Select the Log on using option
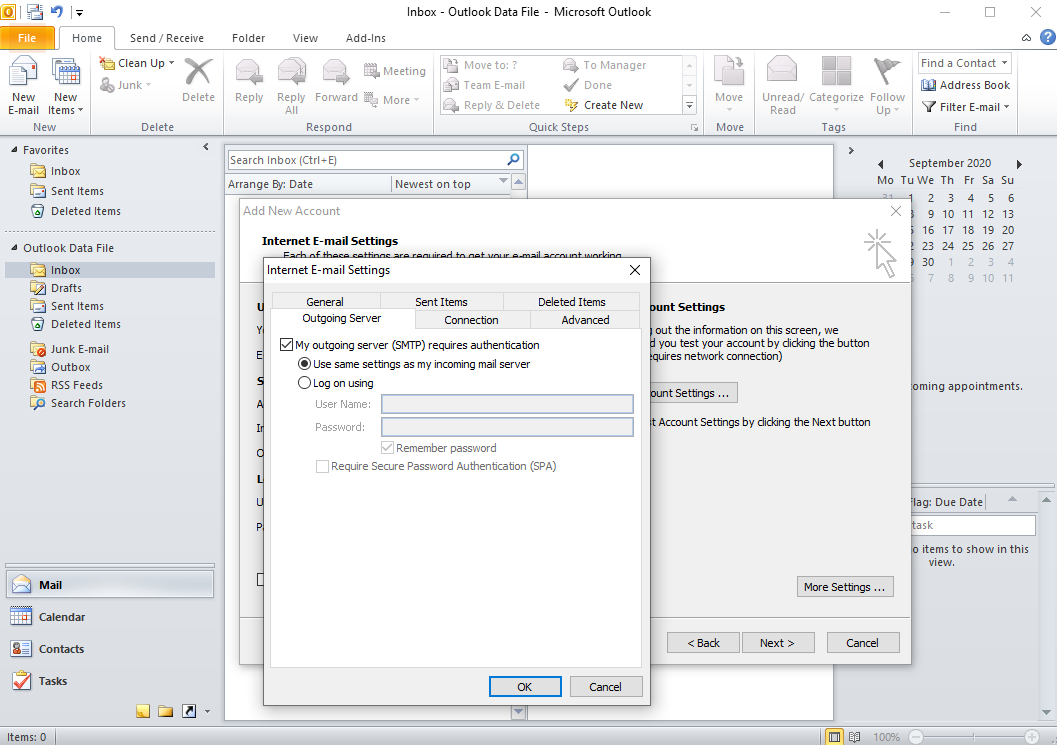 (305, 382)
